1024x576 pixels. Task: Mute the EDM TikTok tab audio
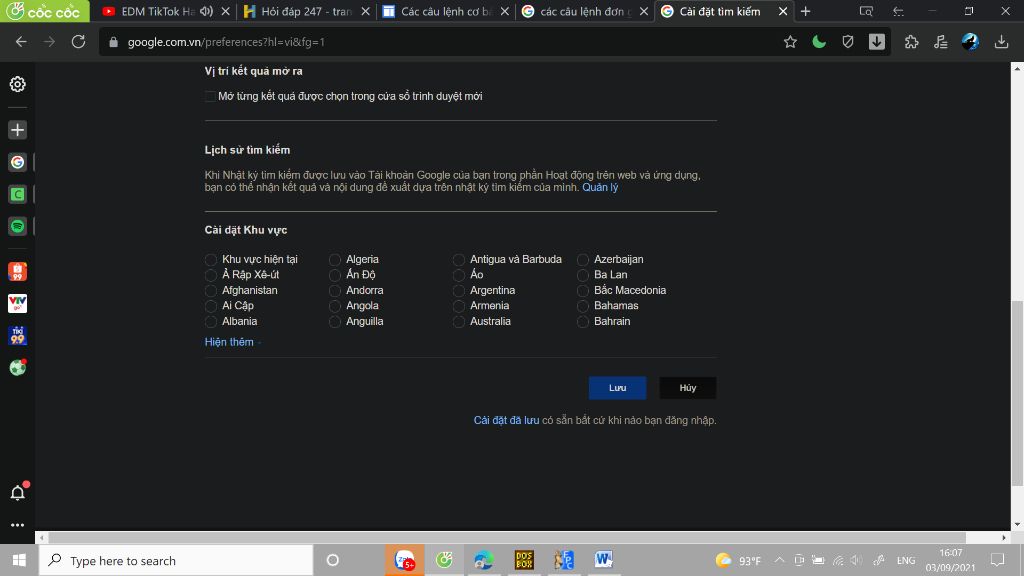coord(206,11)
